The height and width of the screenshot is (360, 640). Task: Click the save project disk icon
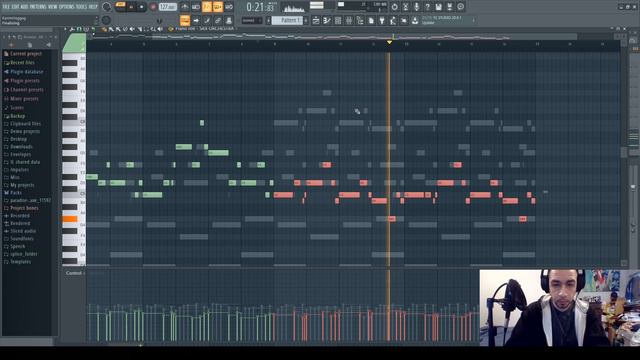point(438,7)
